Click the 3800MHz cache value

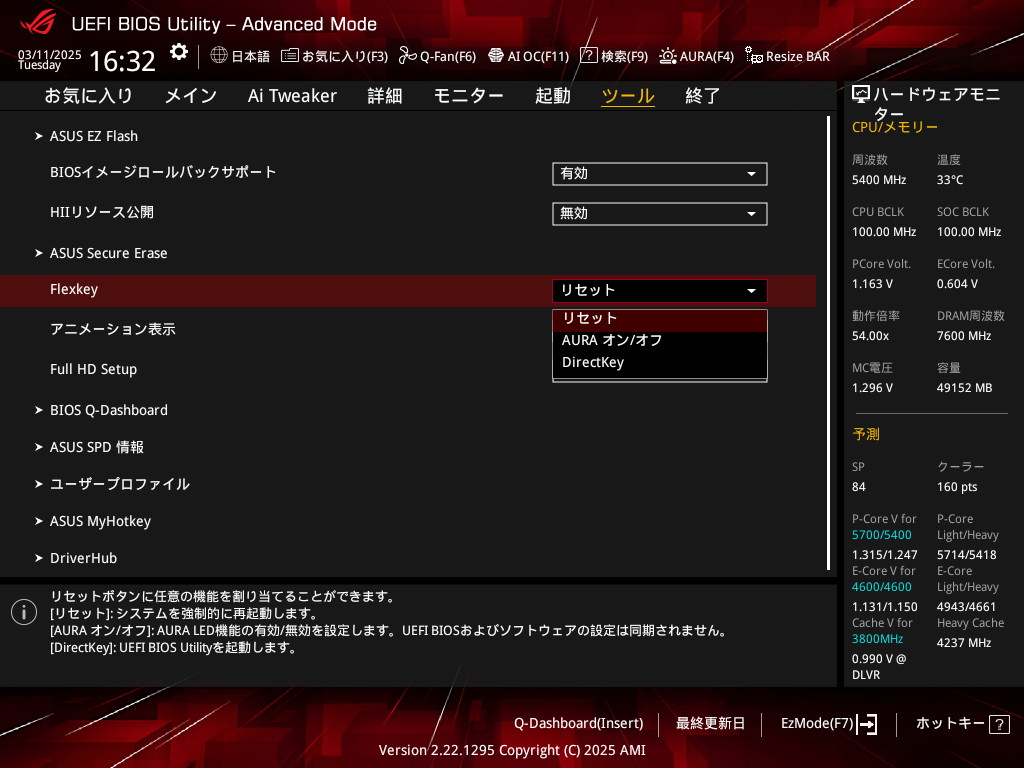point(877,639)
